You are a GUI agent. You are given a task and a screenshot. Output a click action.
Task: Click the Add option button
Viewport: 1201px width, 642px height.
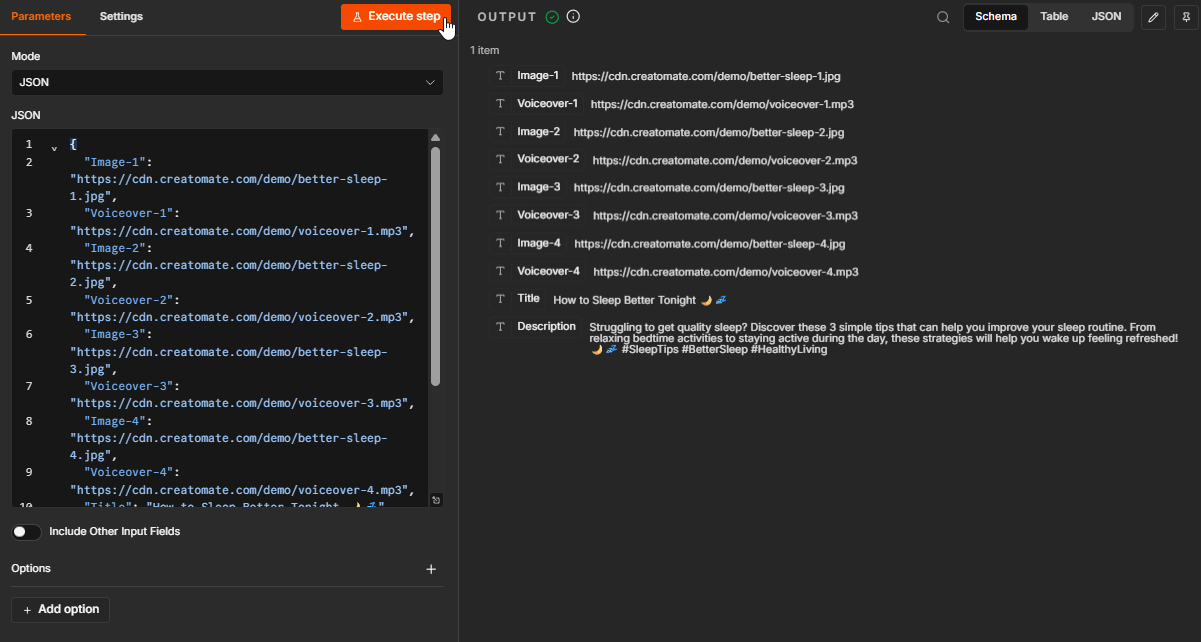pyautogui.click(x=61, y=609)
